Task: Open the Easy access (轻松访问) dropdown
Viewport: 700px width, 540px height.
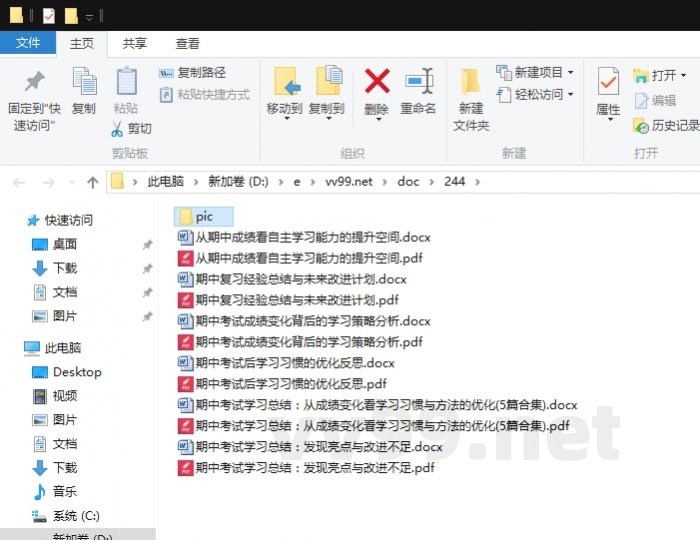Action: coord(535,95)
